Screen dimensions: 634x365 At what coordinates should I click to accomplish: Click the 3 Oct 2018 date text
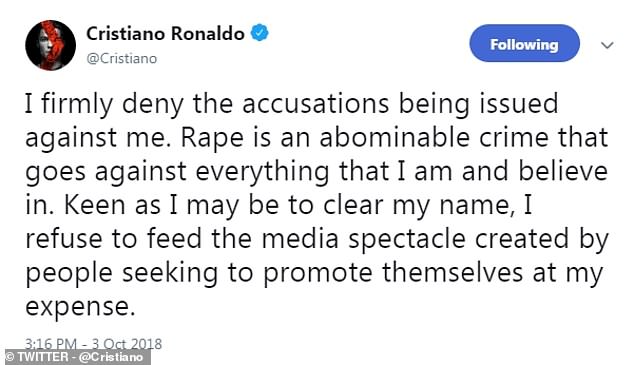click(127, 344)
